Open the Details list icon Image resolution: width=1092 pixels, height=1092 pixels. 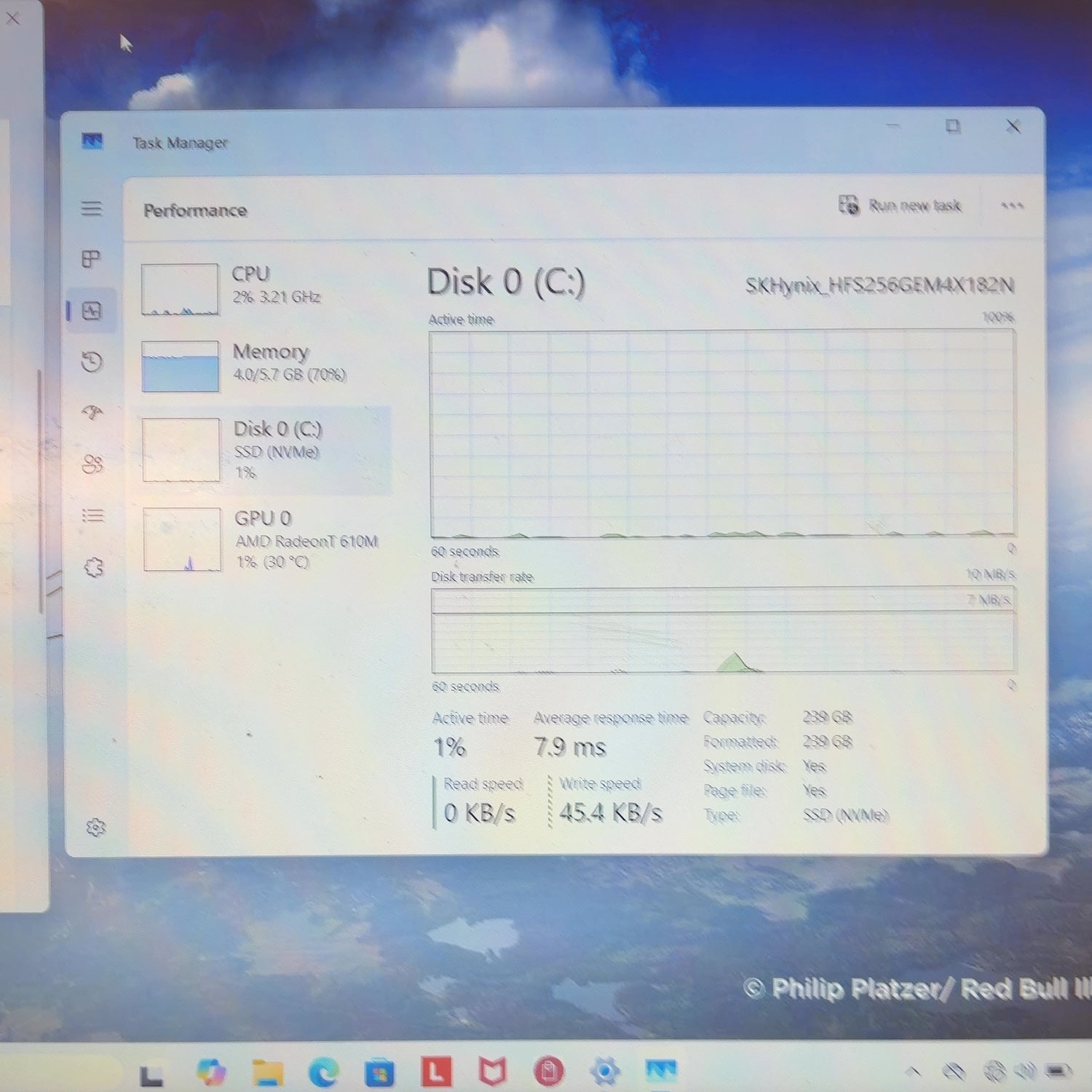pyautogui.click(x=92, y=516)
